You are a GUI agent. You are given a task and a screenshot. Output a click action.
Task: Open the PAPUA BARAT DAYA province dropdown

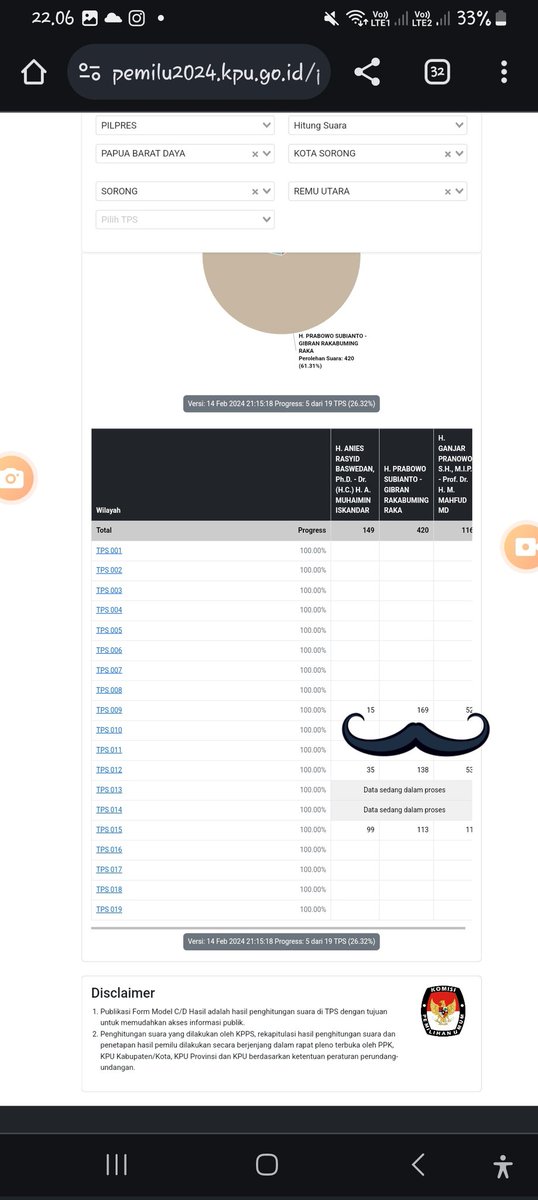point(185,154)
